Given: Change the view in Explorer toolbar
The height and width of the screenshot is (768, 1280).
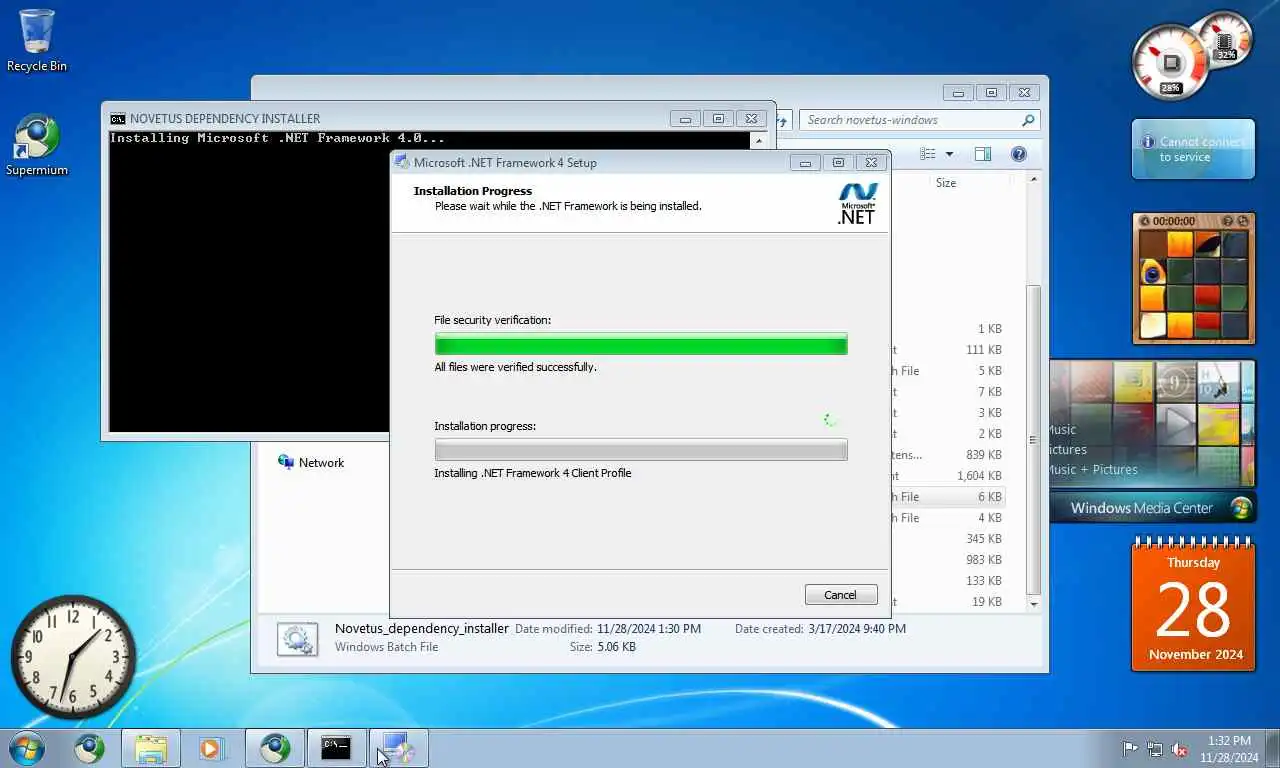Looking at the screenshot, I should point(928,154).
